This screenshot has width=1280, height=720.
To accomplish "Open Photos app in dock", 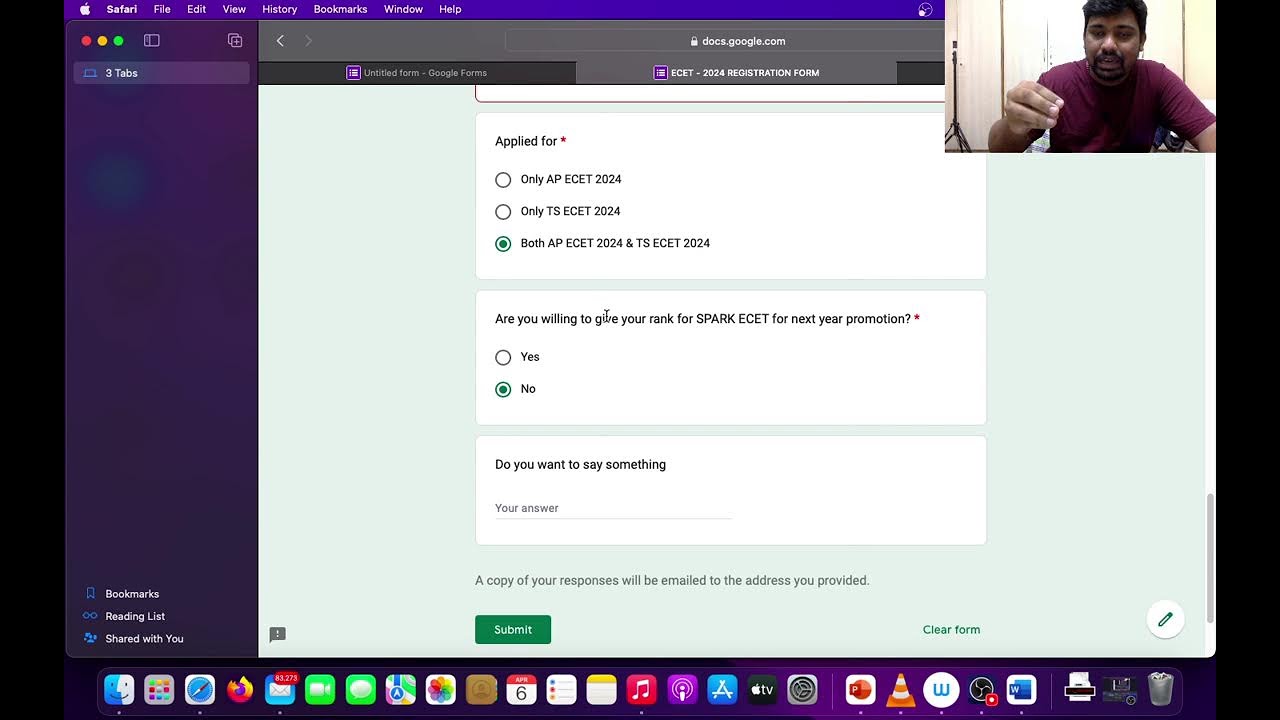I will point(441,689).
